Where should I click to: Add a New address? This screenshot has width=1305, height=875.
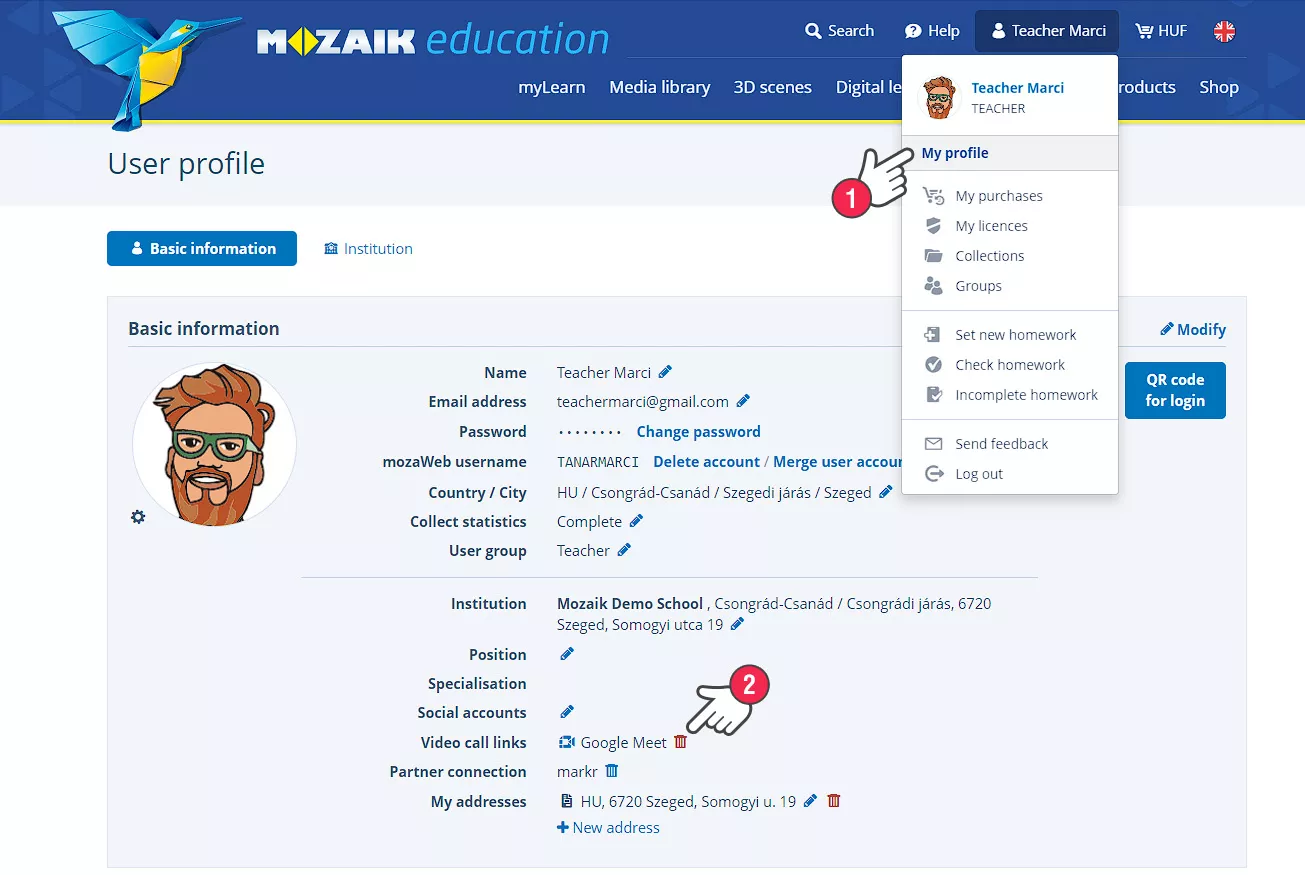click(x=608, y=827)
